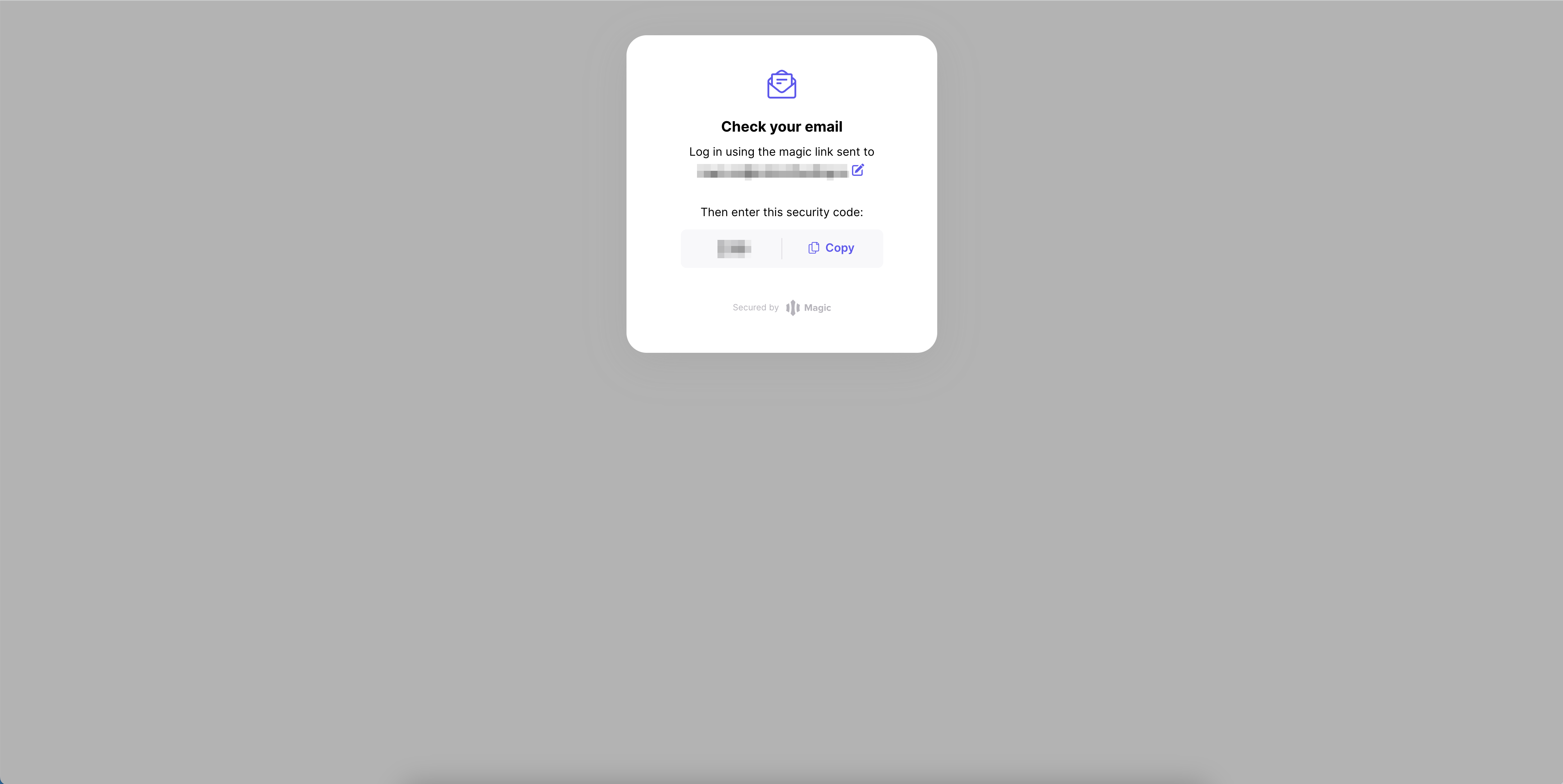Click the pencil edit icon beside the email
Screen dimensions: 1563x784
(857, 170)
